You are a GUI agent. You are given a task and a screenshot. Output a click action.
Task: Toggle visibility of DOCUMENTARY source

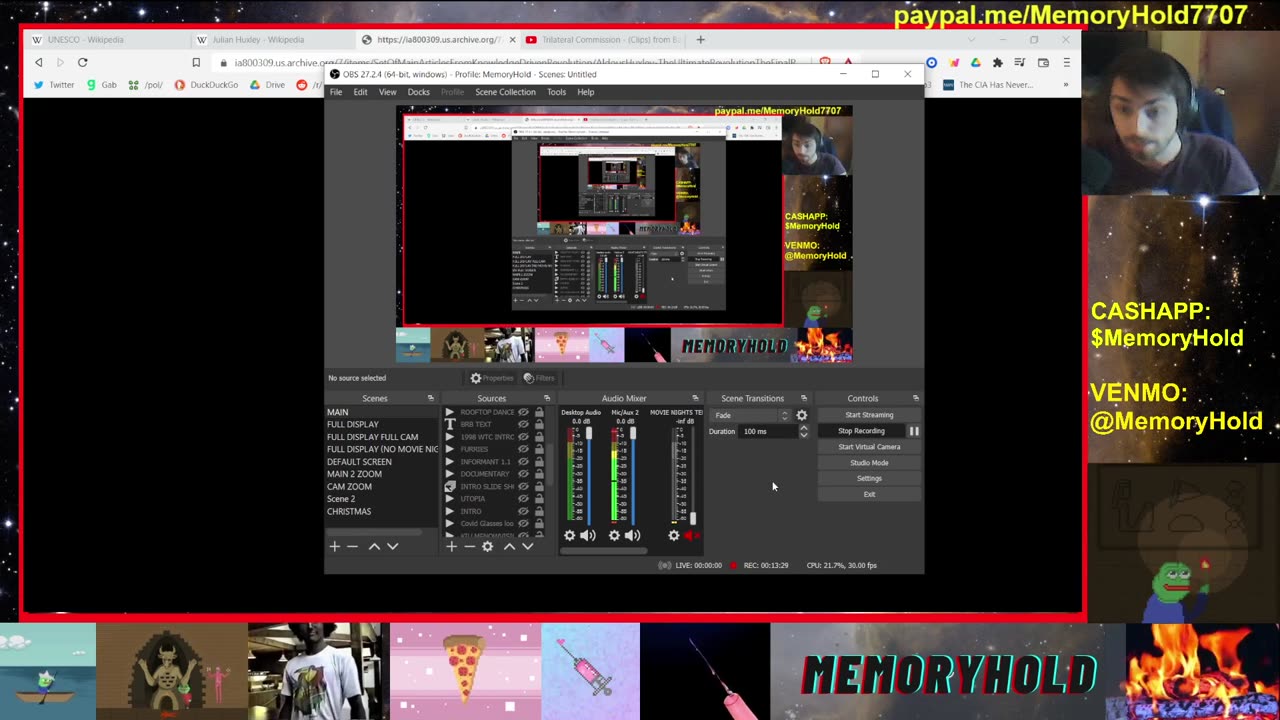point(523,474)
